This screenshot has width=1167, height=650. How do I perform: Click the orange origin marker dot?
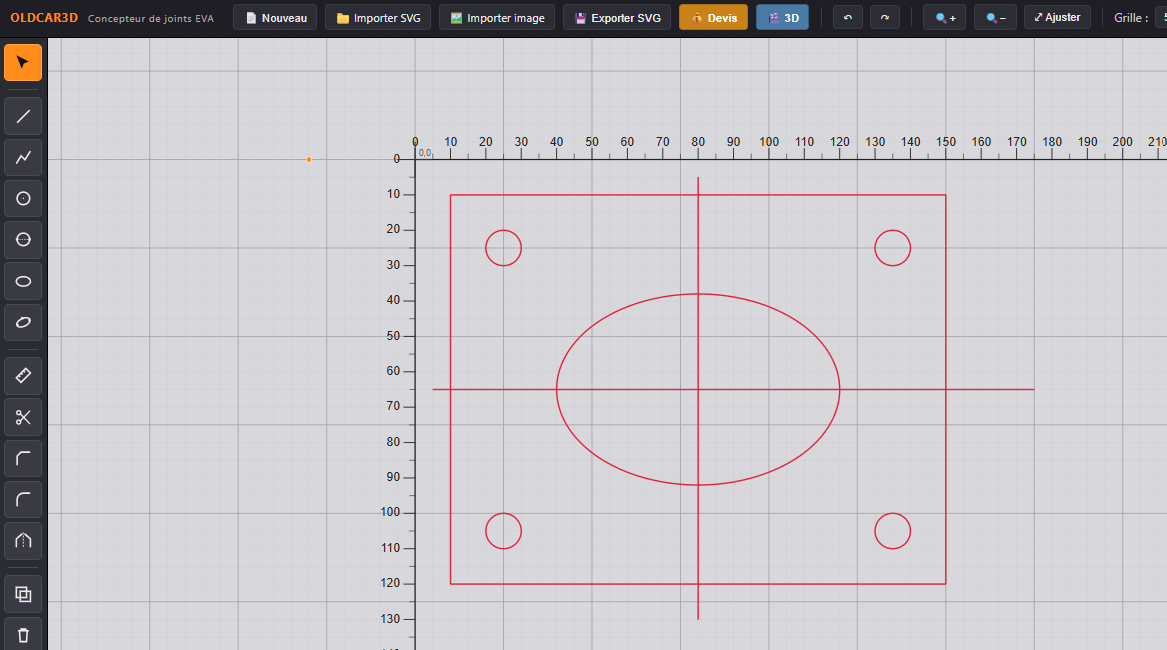(309, 159)
